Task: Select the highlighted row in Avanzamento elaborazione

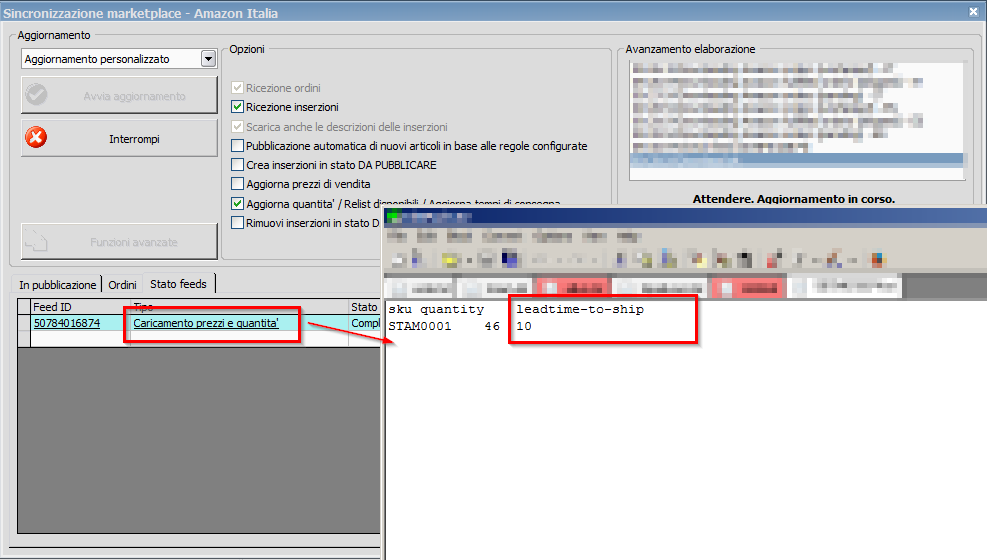Action: pyautogui.click(x=796, y=159)
